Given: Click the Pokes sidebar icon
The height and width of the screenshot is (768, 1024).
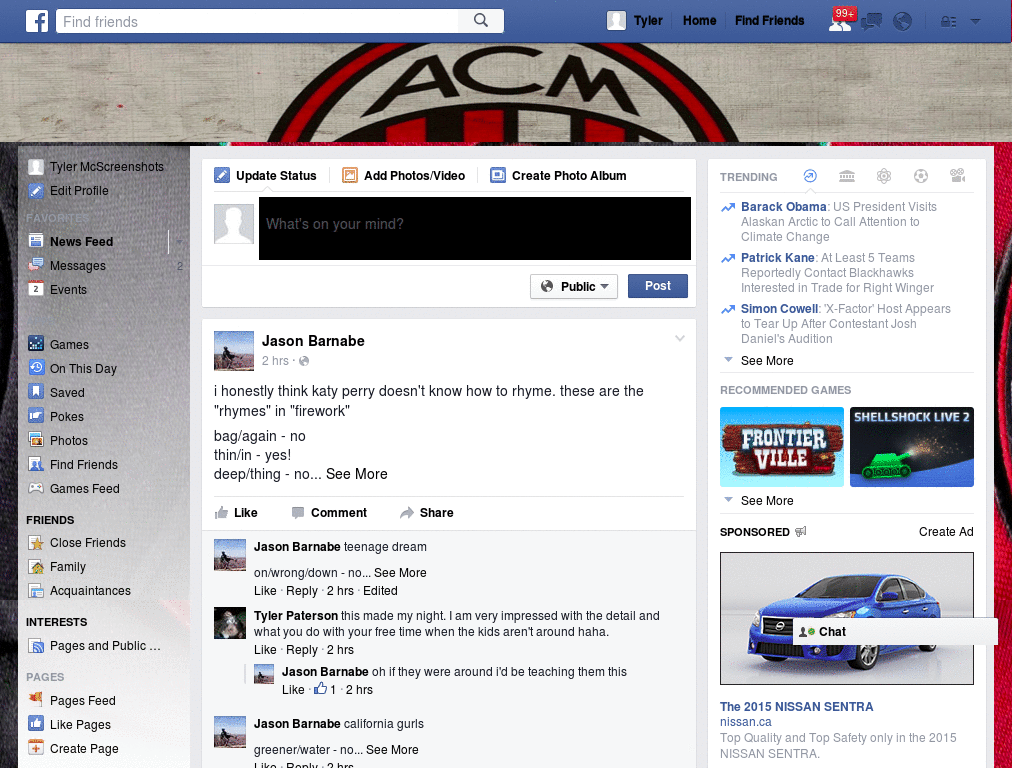Looking at the screenshot, I should coord(36,416).
